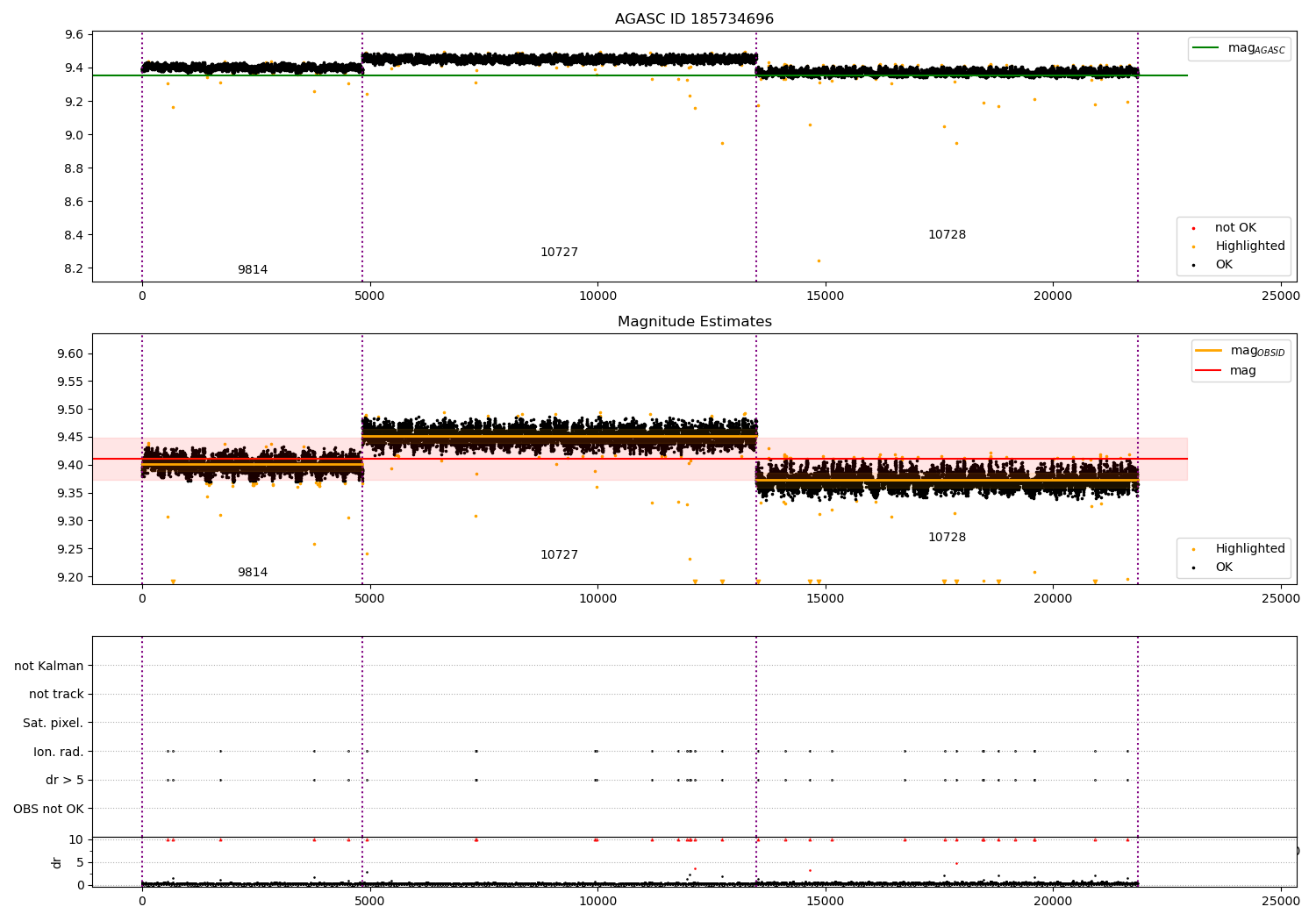Click the 'not Kalman' row label
Viewport: 1316px width, 921px height.
pos(49,666)
